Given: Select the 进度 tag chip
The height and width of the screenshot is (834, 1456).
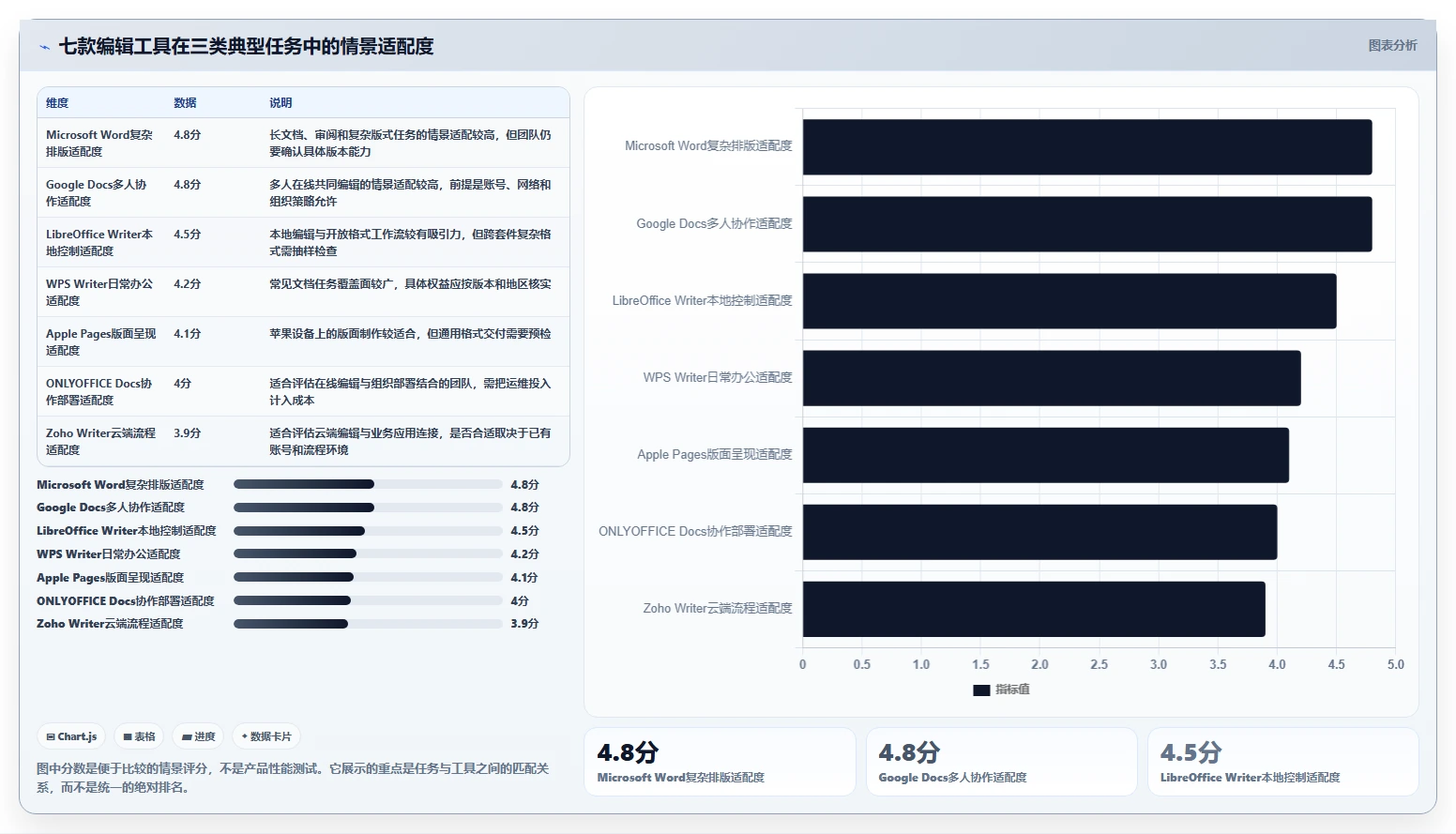Looking at the screenshot, I should 199,736.
